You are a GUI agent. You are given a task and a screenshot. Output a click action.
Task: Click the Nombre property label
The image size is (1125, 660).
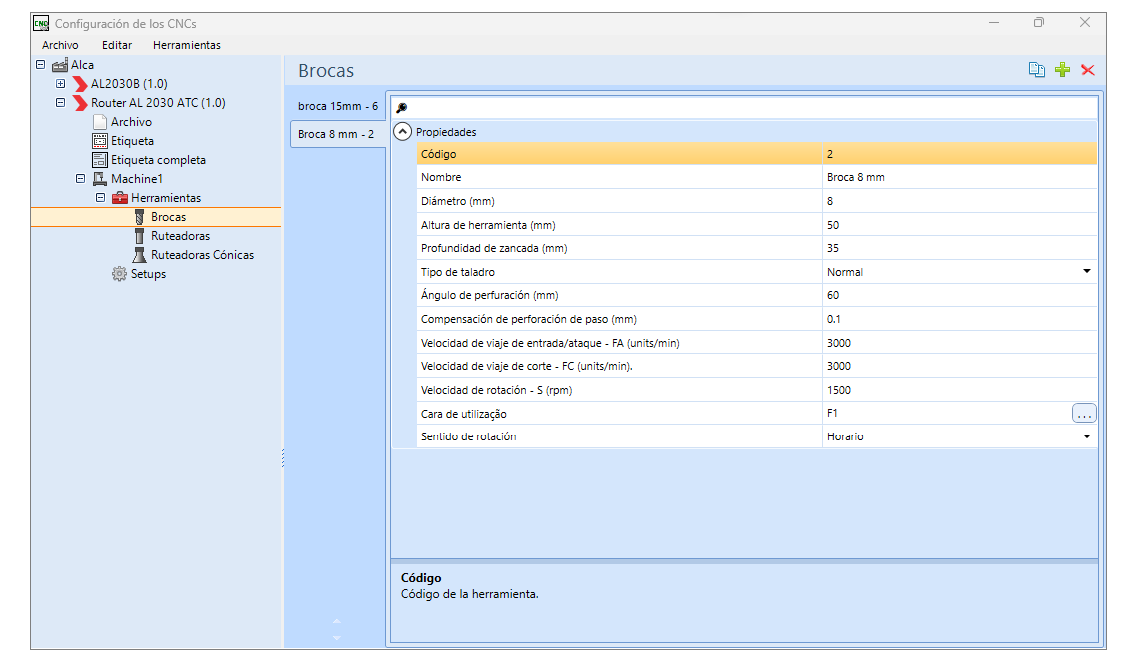(x=441, y=177)
